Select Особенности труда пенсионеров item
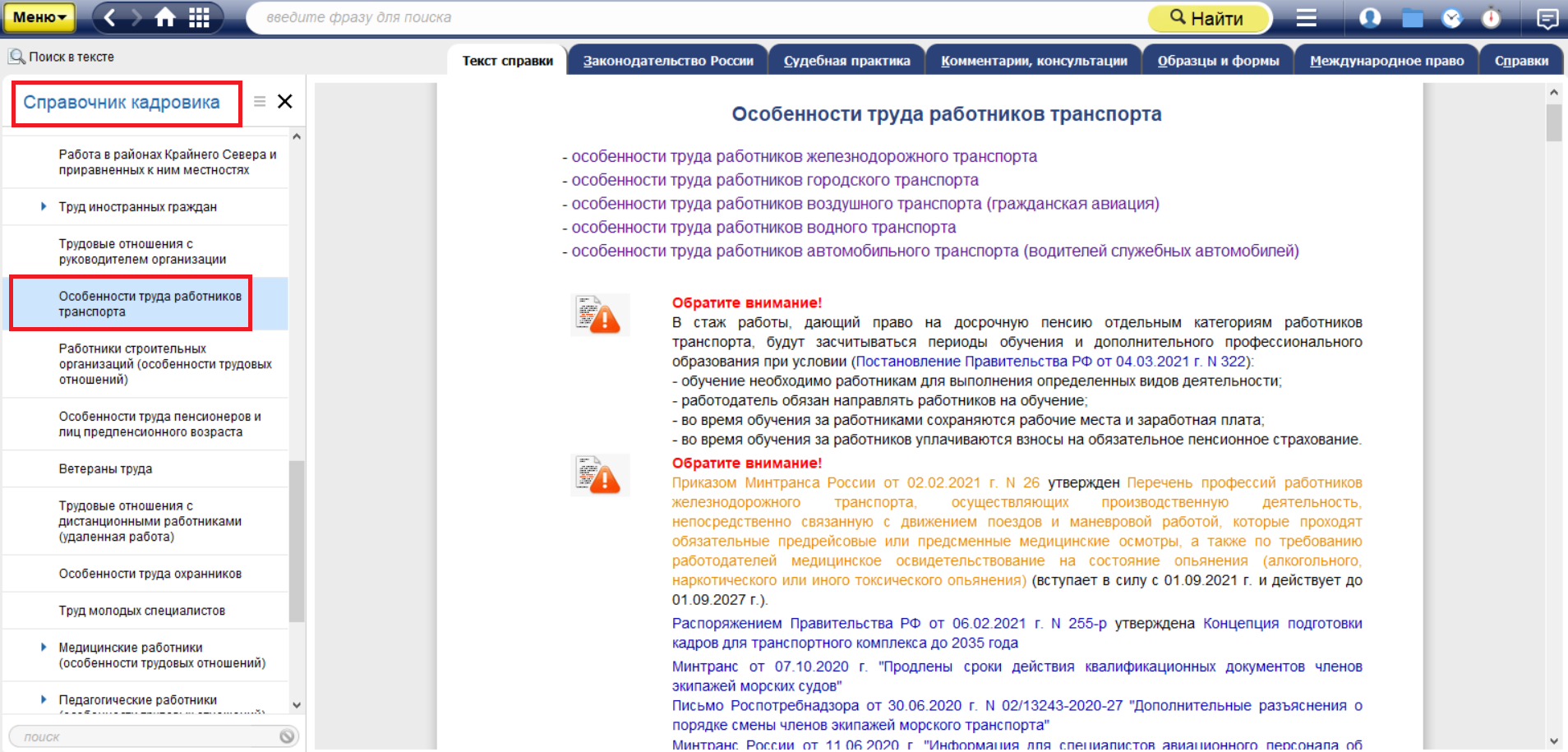Screen dimensions: 1568x752 [x=146, y=424]
